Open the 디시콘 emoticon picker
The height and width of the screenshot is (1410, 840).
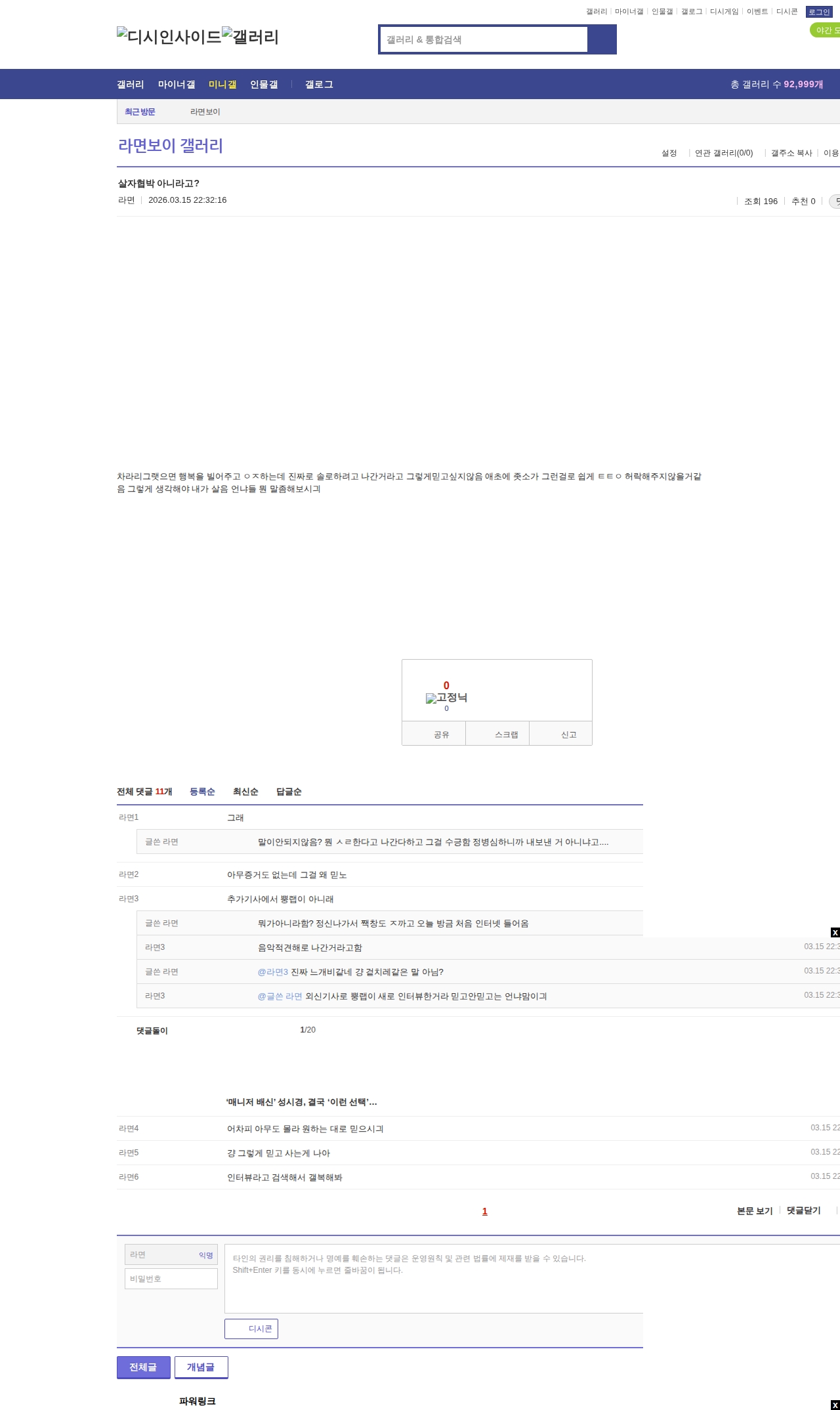point(251,1329)
